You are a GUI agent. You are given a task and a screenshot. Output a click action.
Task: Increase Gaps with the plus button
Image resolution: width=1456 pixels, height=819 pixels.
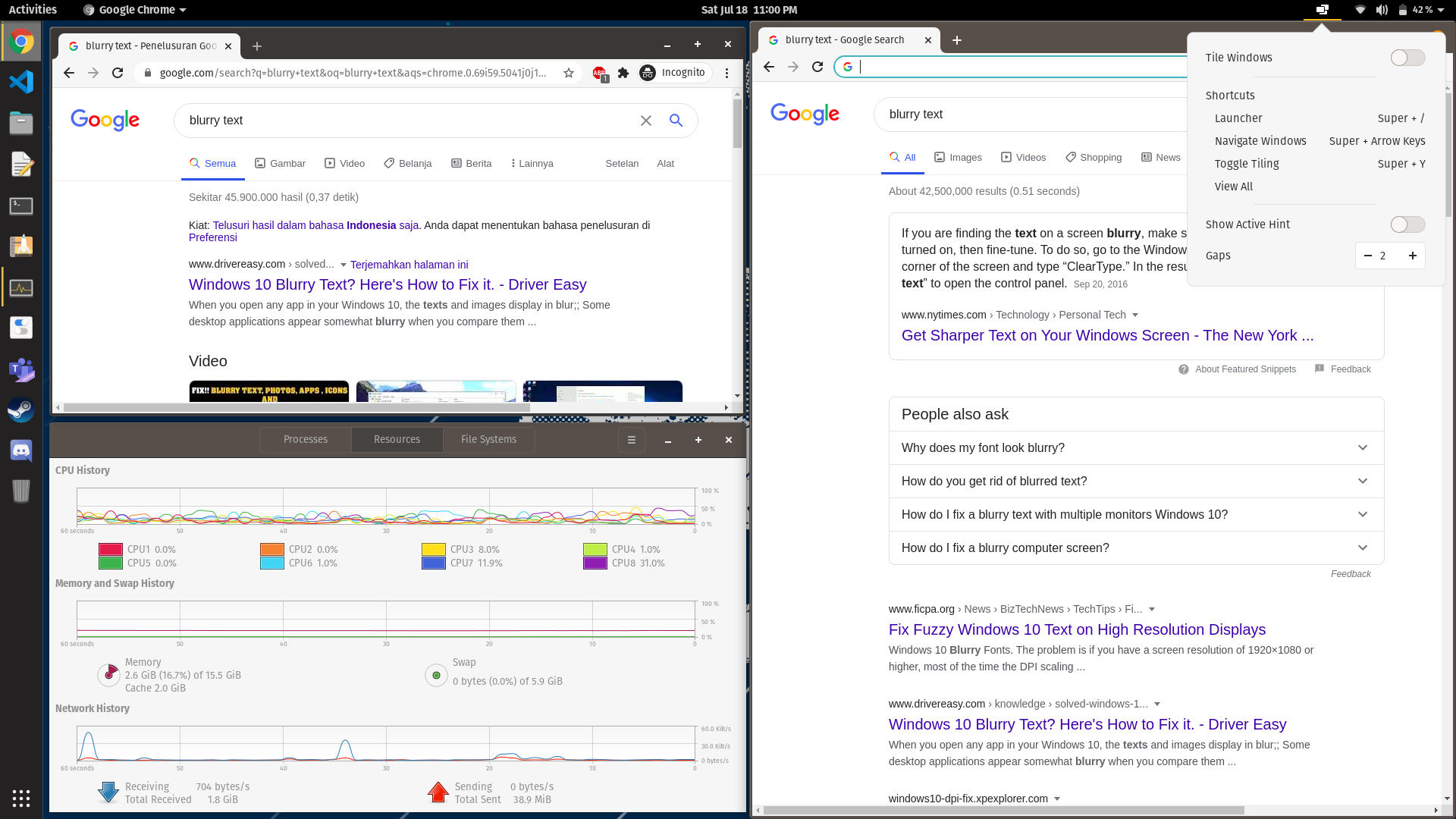pos(1413,256)
